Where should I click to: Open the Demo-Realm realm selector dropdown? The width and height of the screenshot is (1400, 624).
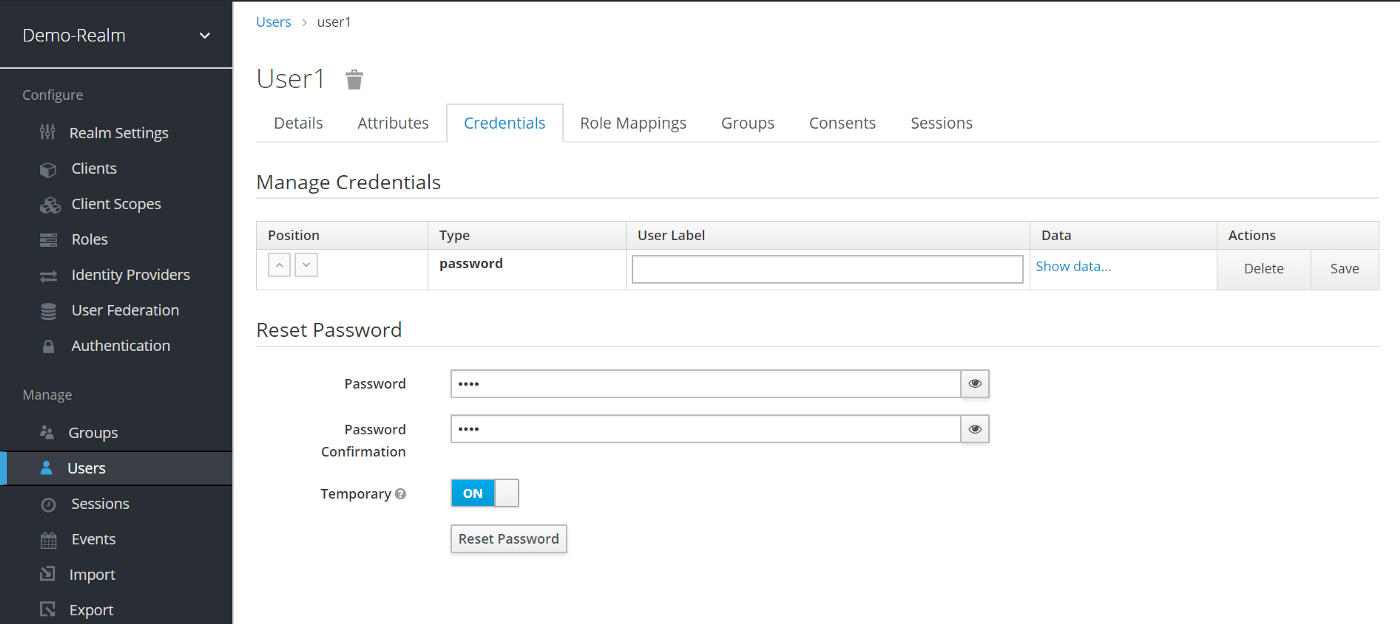point(116,35)
